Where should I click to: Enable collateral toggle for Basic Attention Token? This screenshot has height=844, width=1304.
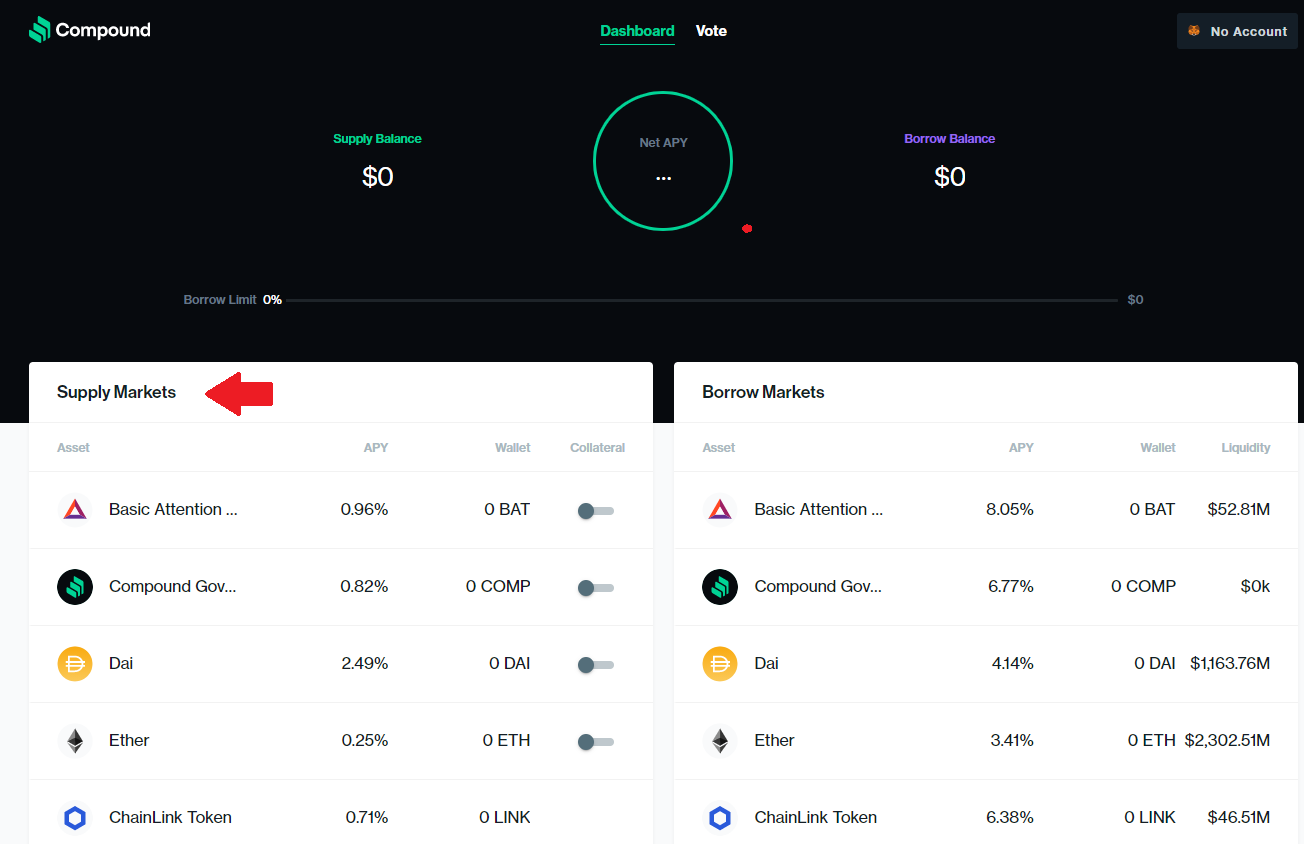pyautogui.click(x=595, y=511)
